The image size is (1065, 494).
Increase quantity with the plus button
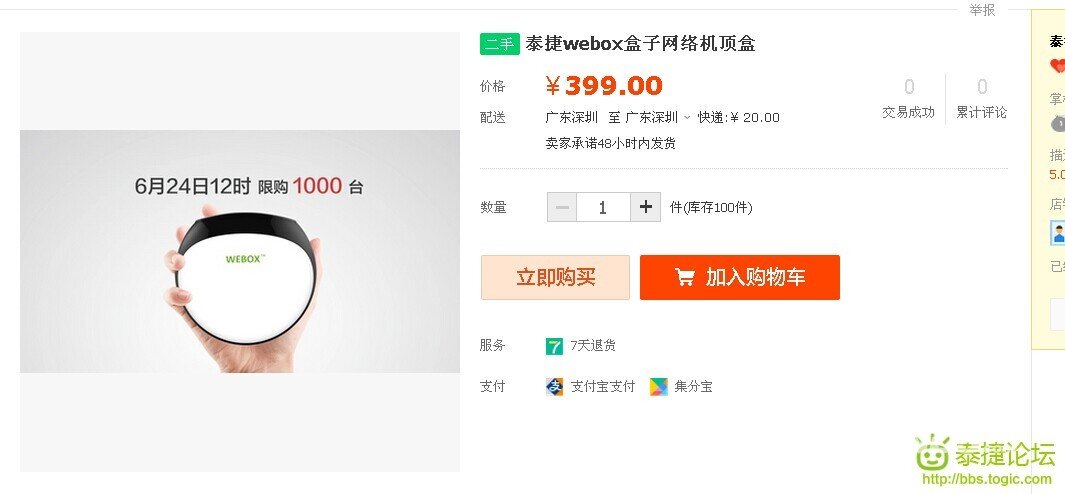point(645,207)
